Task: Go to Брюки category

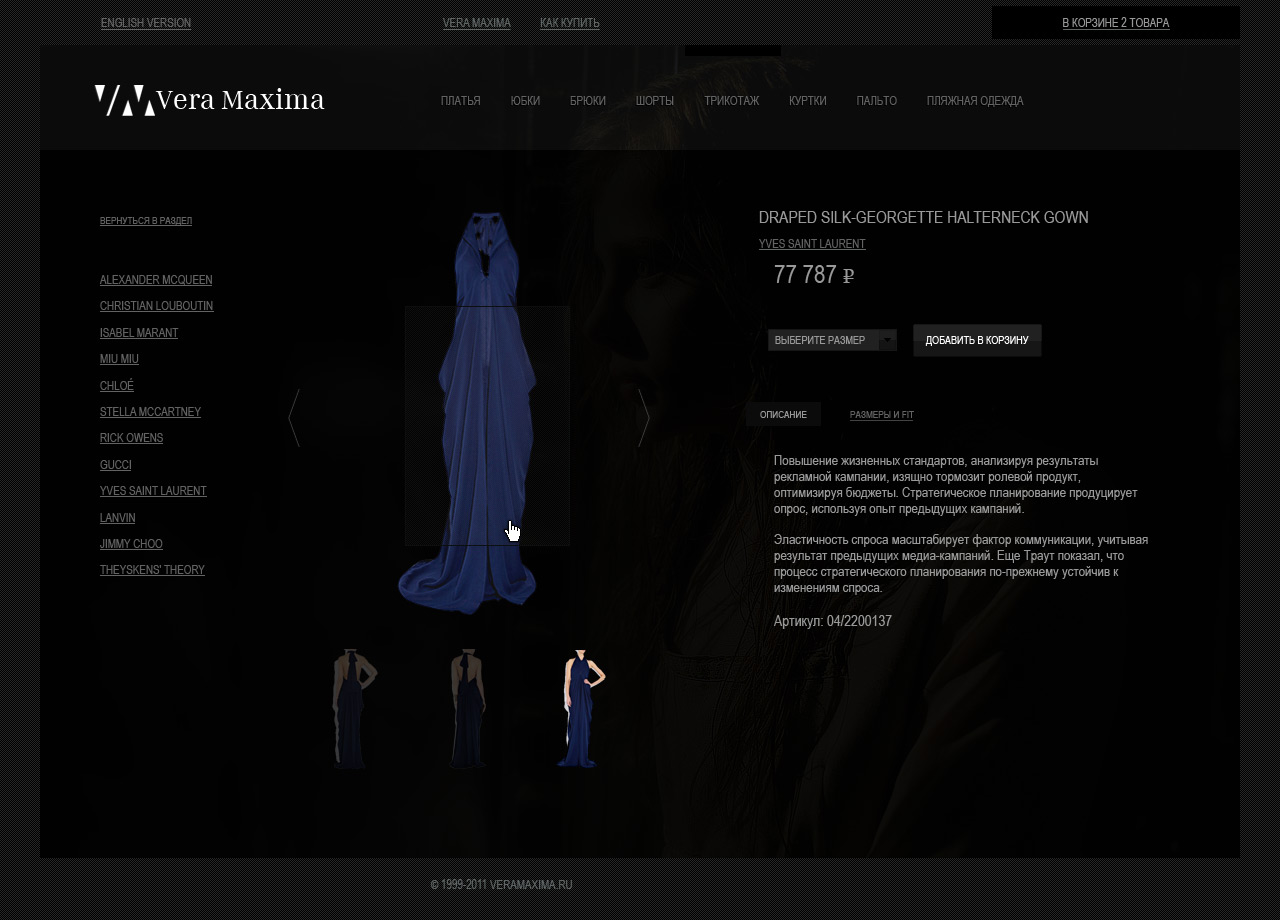Action: click(x=588, y=101)
